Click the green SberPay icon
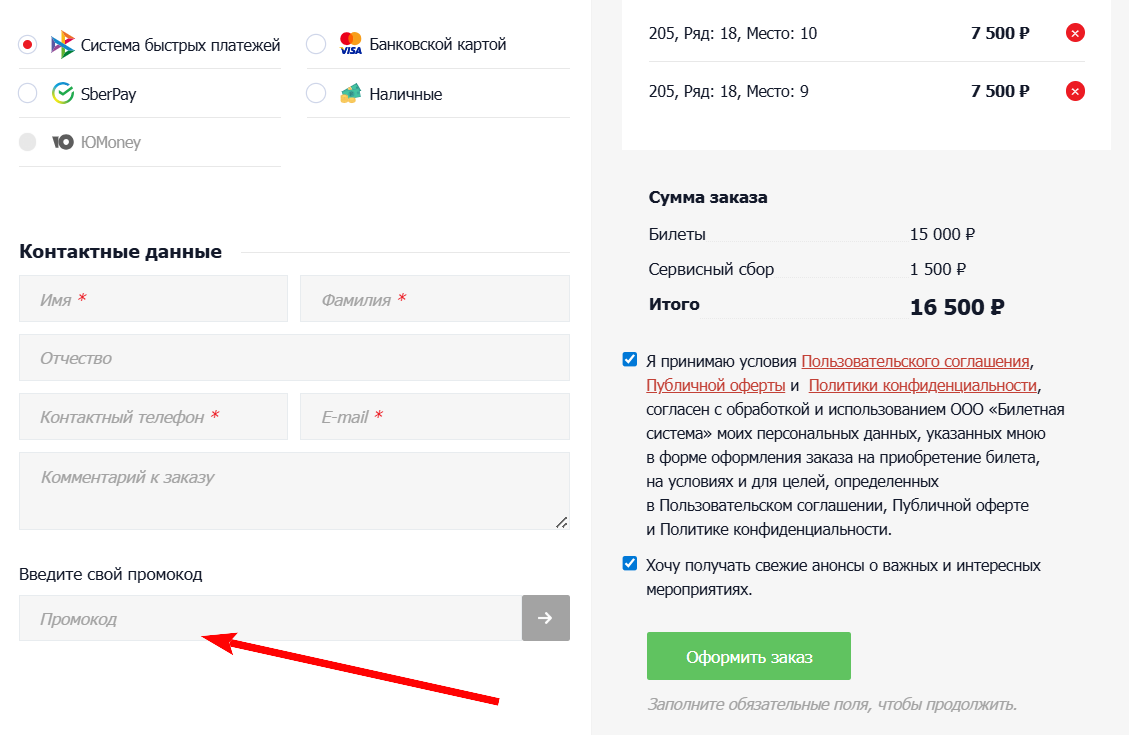The width and height of the screenshot is (1129, 735). [62, 93]
